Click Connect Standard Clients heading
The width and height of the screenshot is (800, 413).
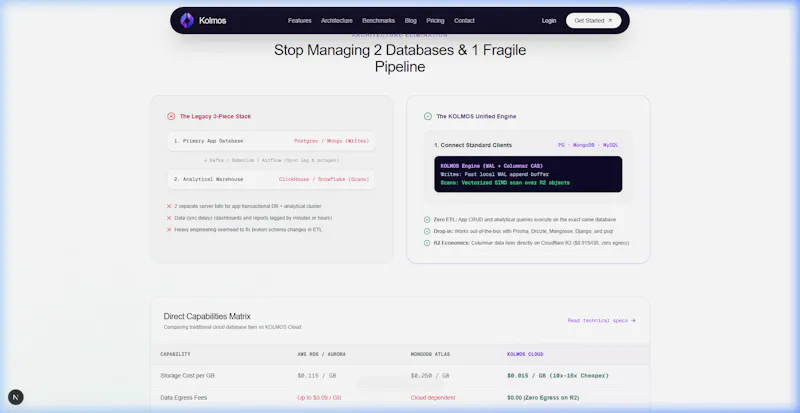(x=473, y=145)
